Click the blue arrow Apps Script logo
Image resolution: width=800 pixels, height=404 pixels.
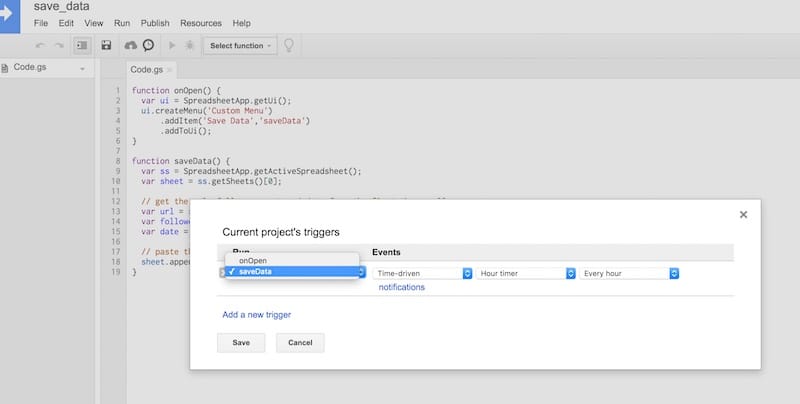tap(9, 16)
